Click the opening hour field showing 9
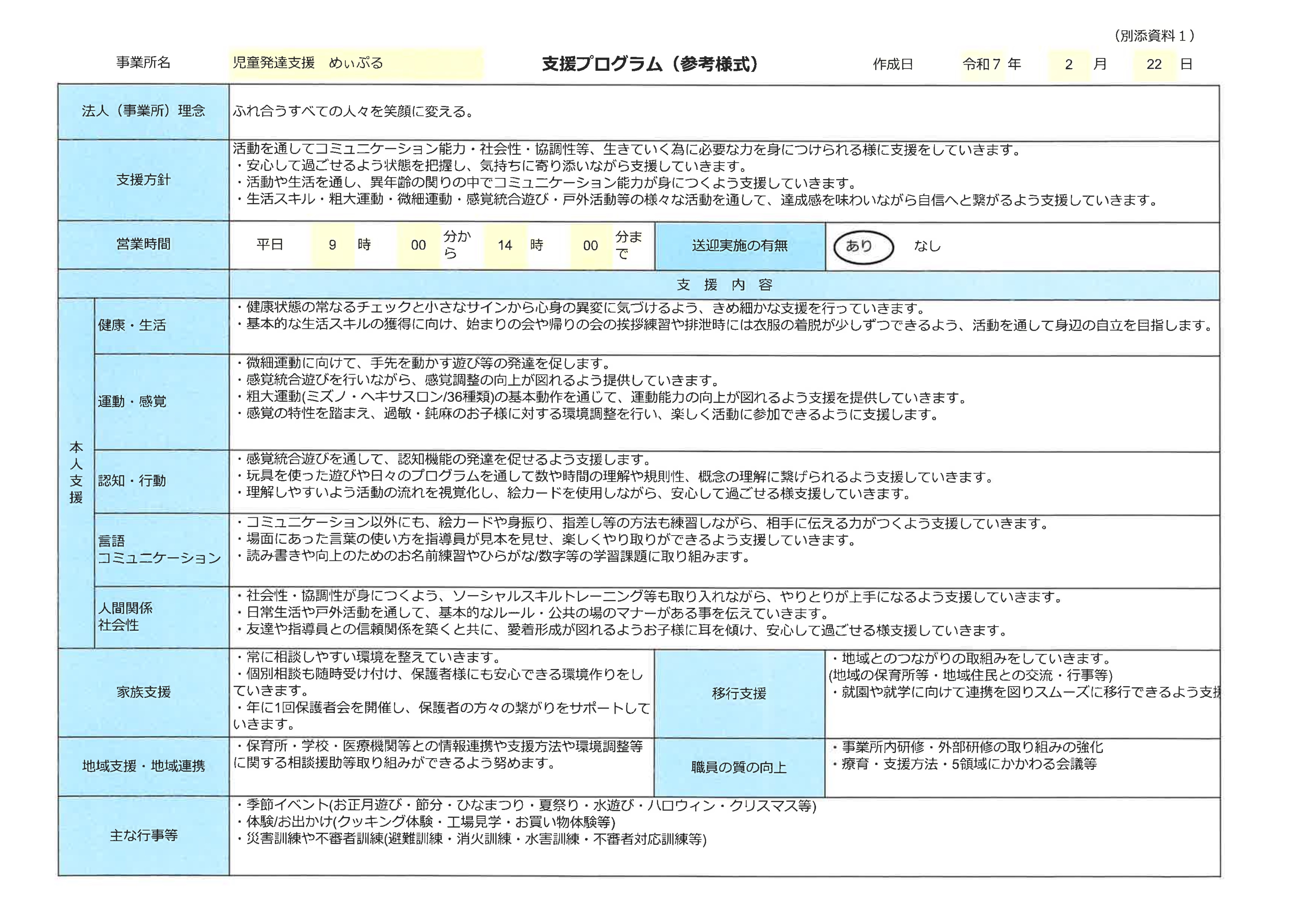Viewport: 1305px width, 924px height. (x=332, y=245)
